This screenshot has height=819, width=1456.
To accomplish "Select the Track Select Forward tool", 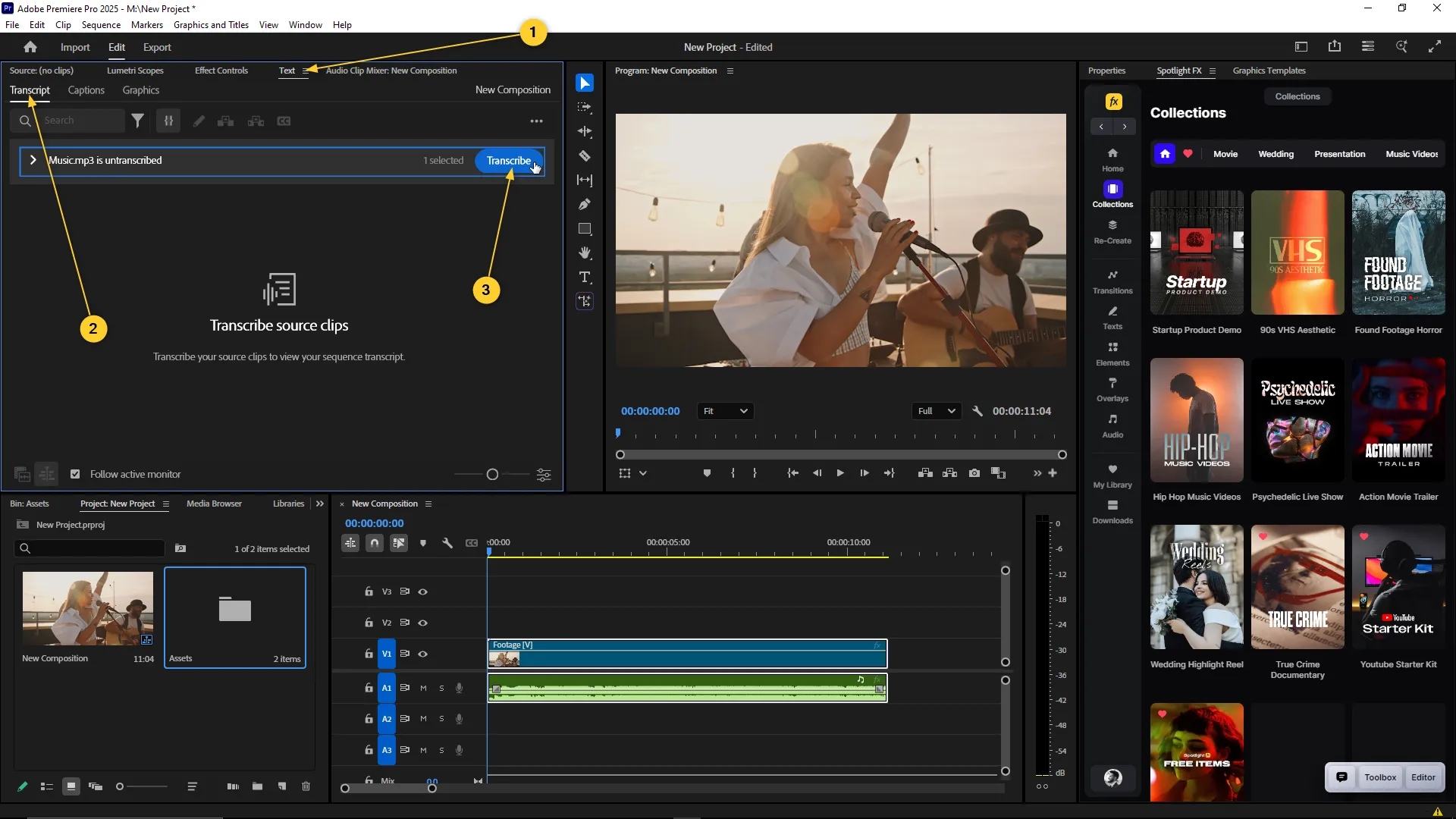I will click(x=585, y=107).
